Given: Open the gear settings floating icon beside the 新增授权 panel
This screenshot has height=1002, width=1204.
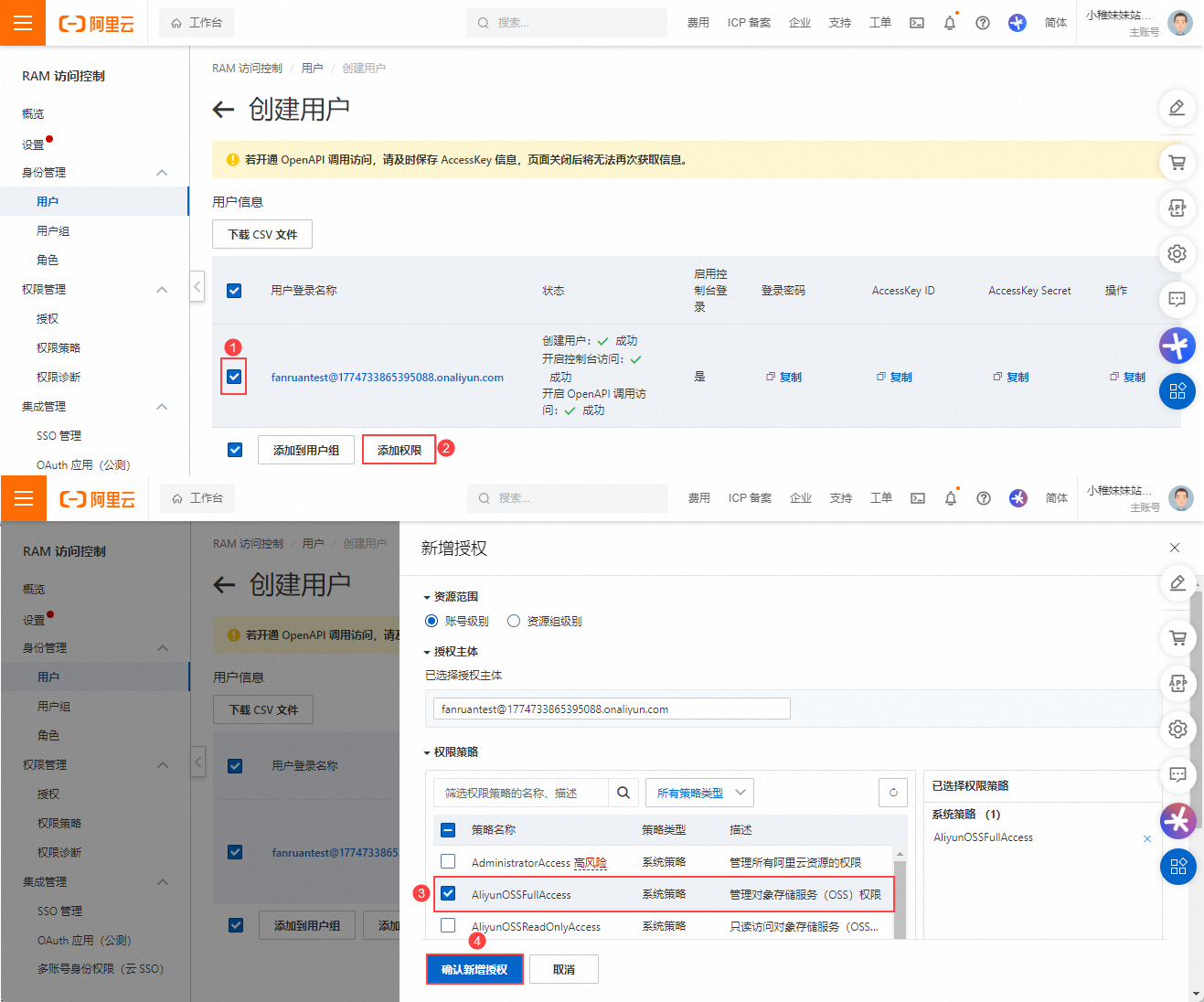Looking at the screenshot, I should coord(1177,729).
